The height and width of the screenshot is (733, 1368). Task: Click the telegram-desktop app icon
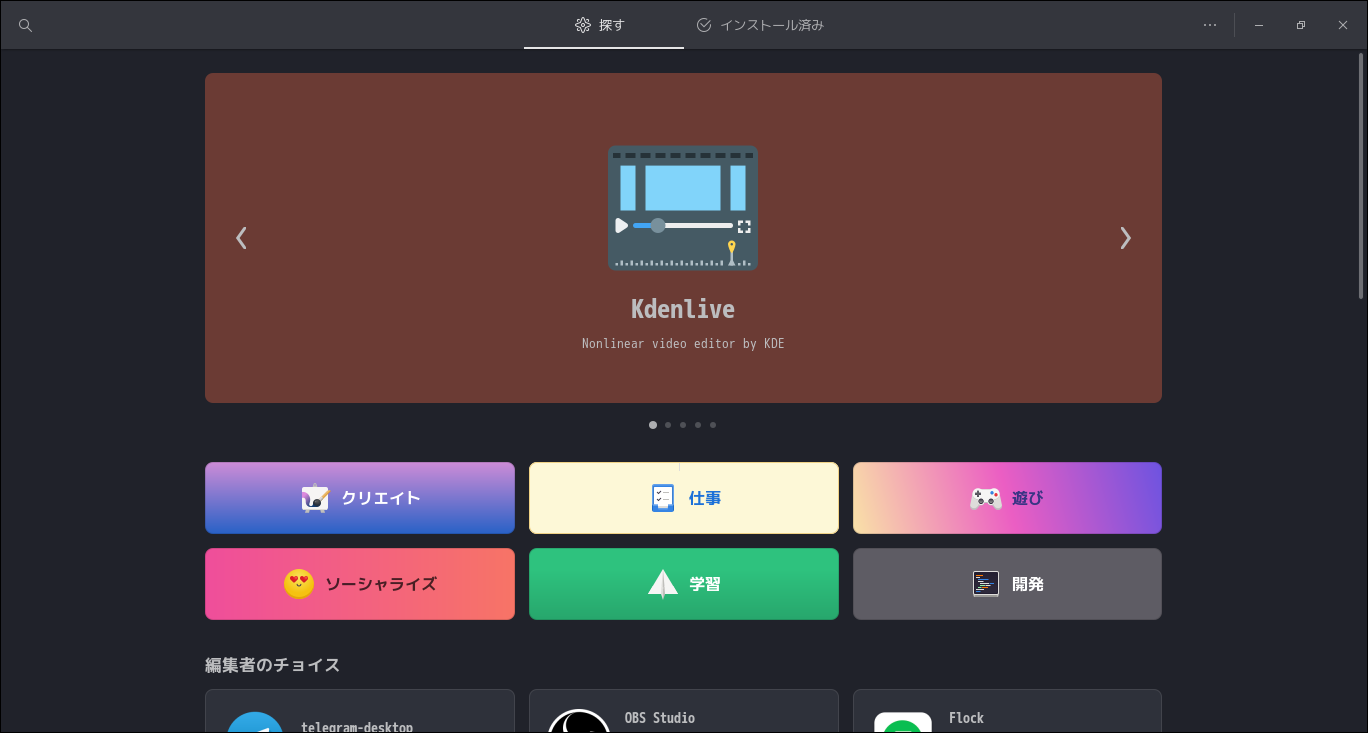[x=255, y=722]
